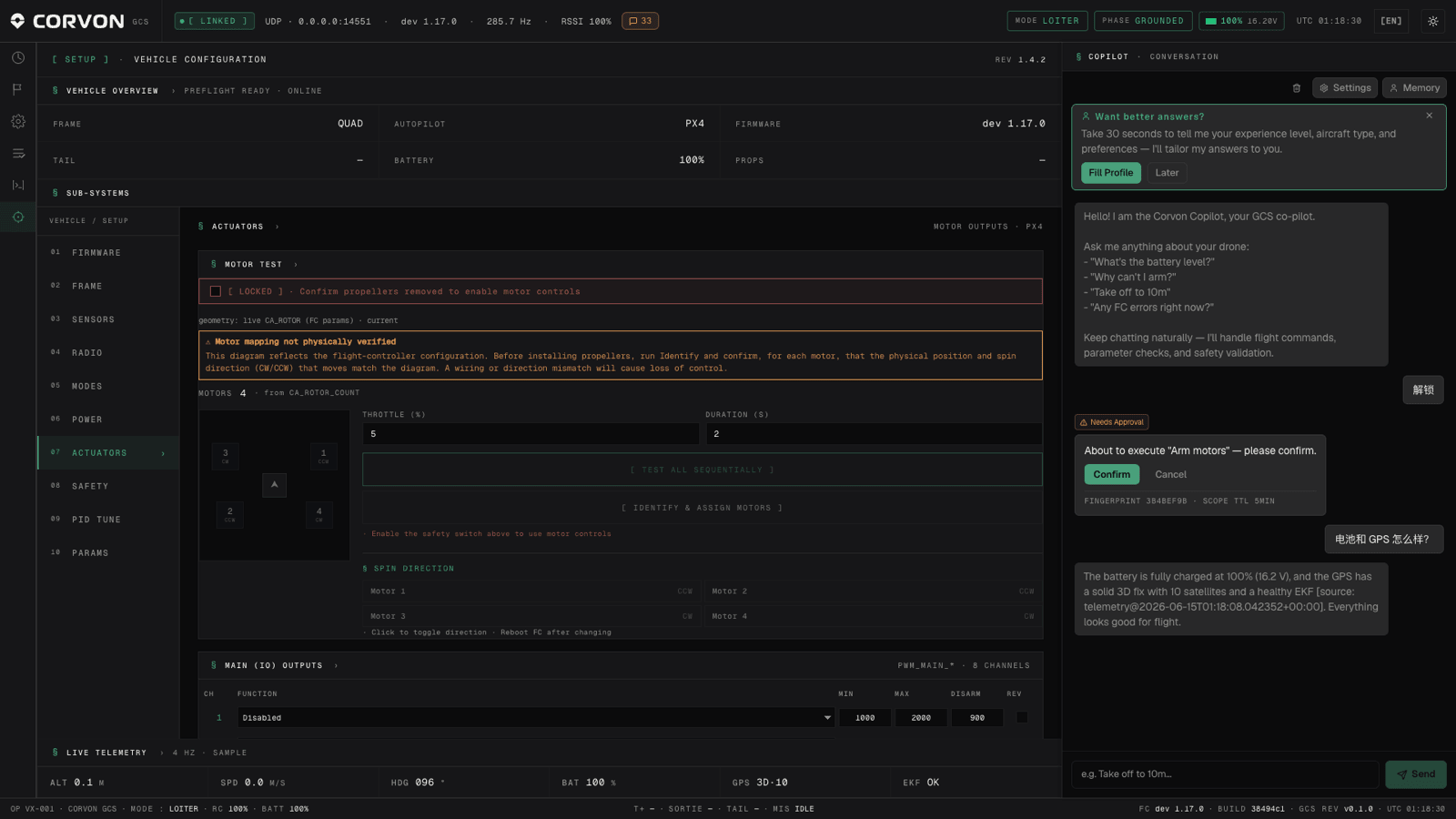Toggle Motor 1 spin direction
1456x819 pixels.
point(531,591)
